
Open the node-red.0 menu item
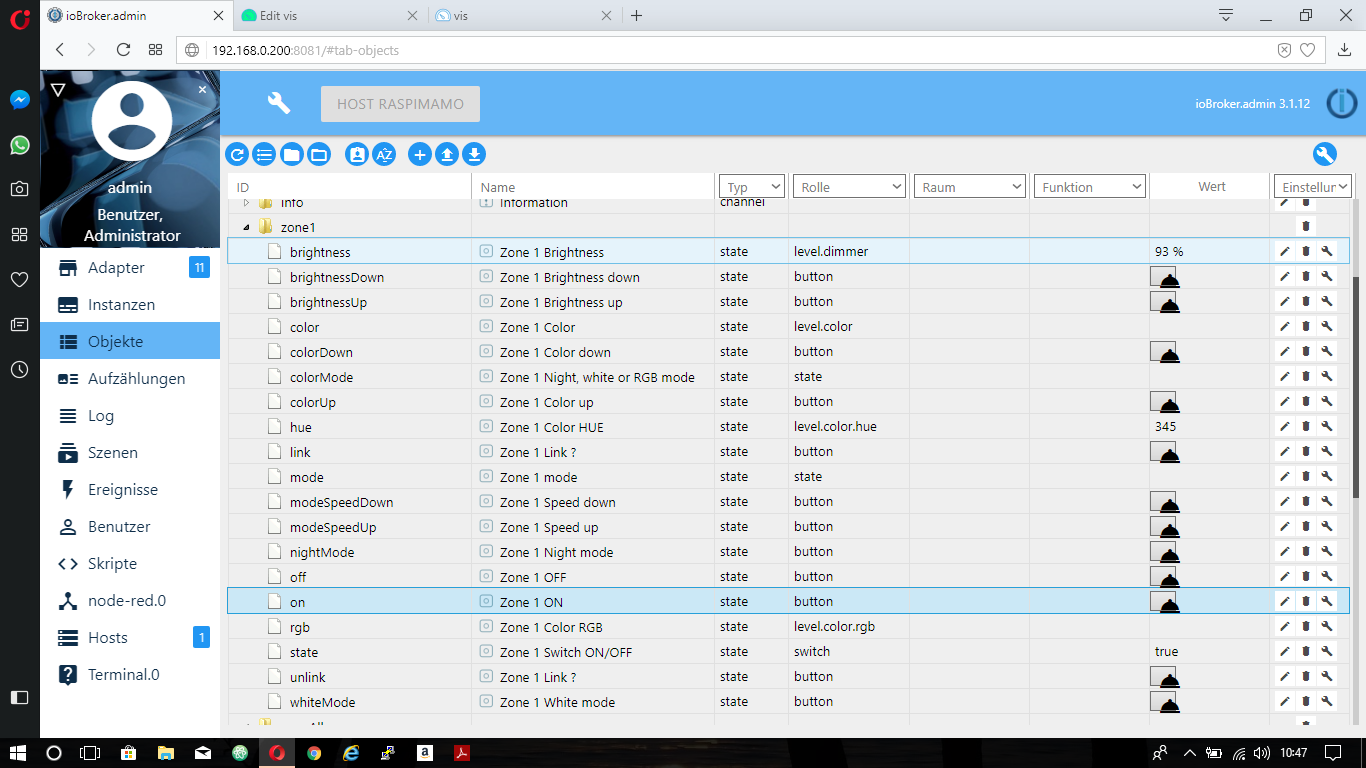pyautogui.click(x=130, y=601)
